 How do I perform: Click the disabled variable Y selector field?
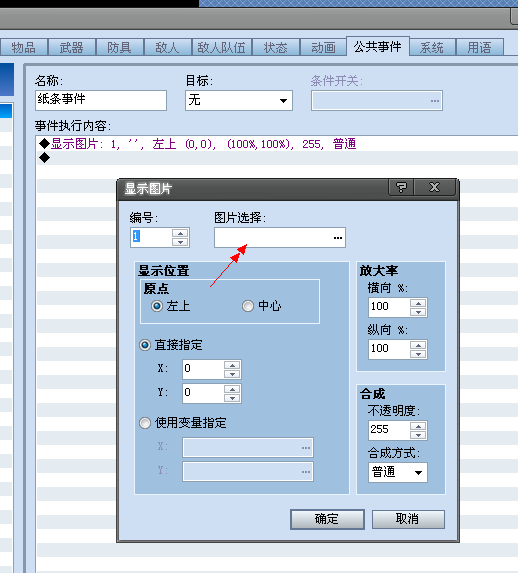pyautogui.click(x=248, y=471)
